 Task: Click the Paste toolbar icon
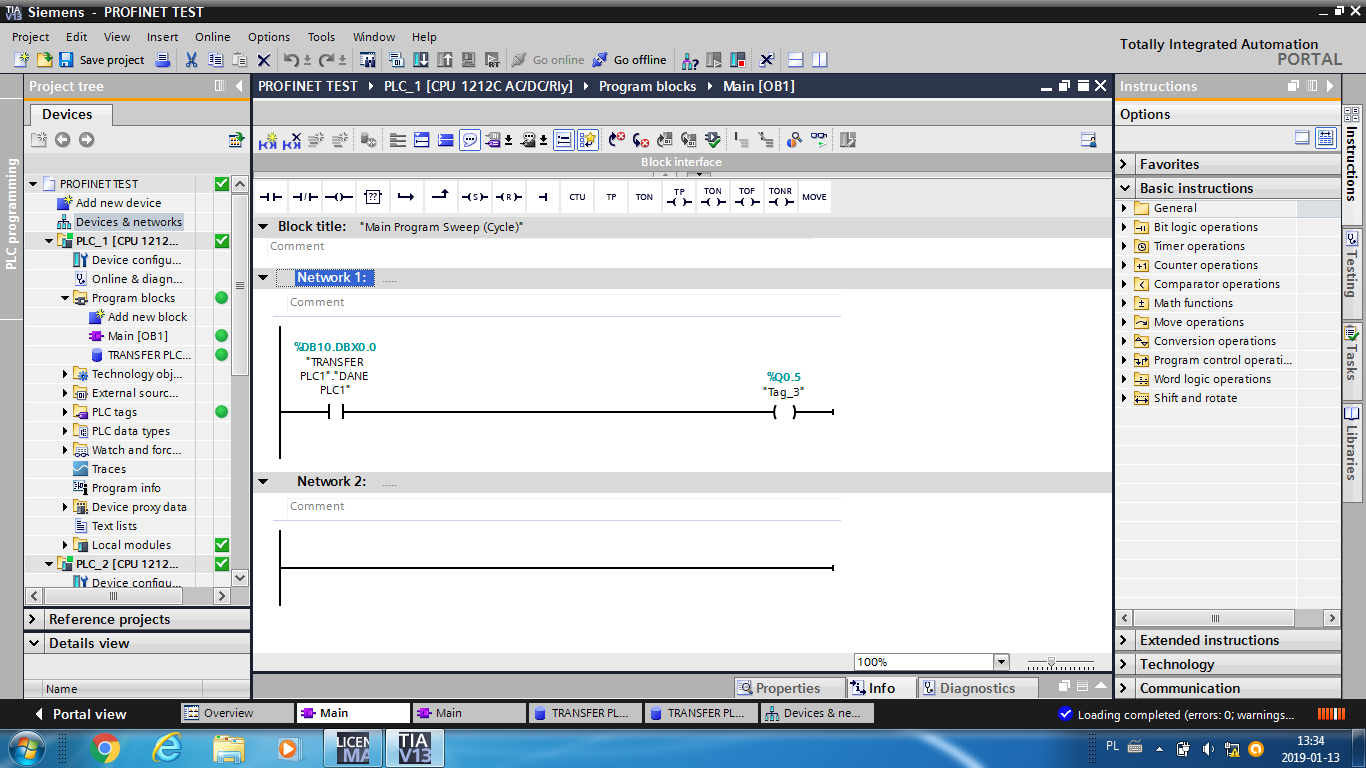tap(239, 60)
